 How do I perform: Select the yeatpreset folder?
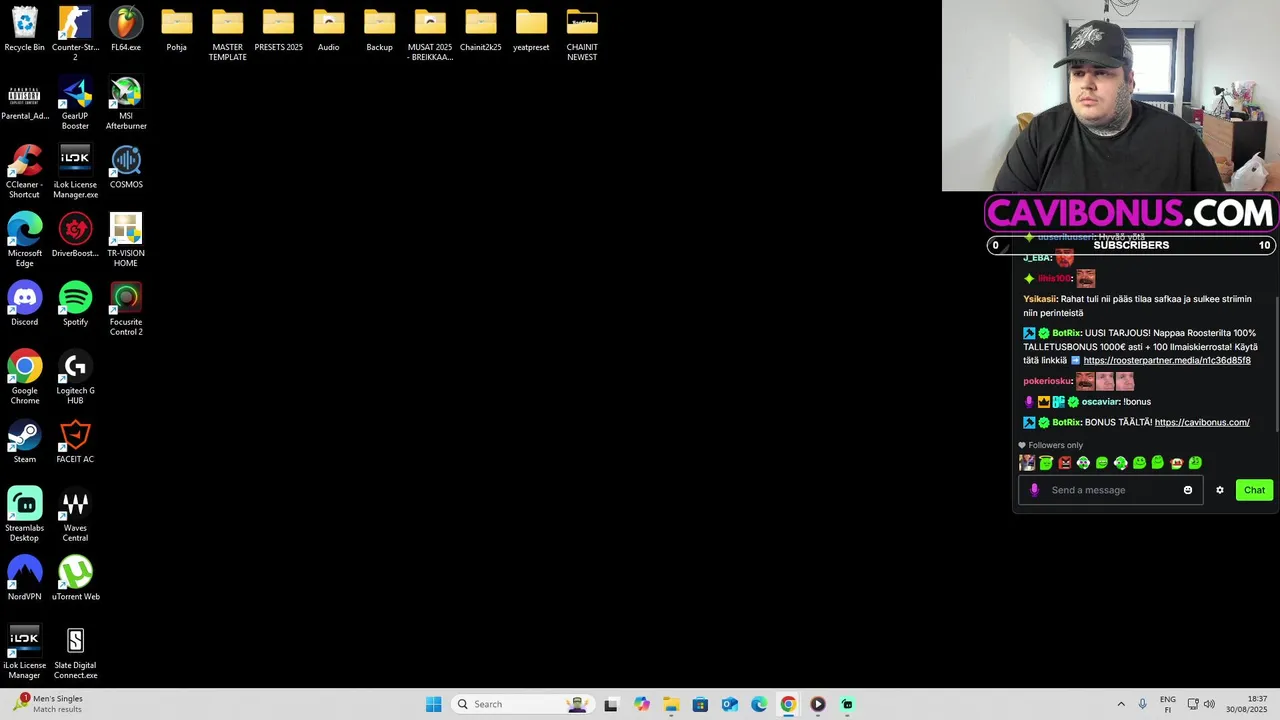point(531,30)
